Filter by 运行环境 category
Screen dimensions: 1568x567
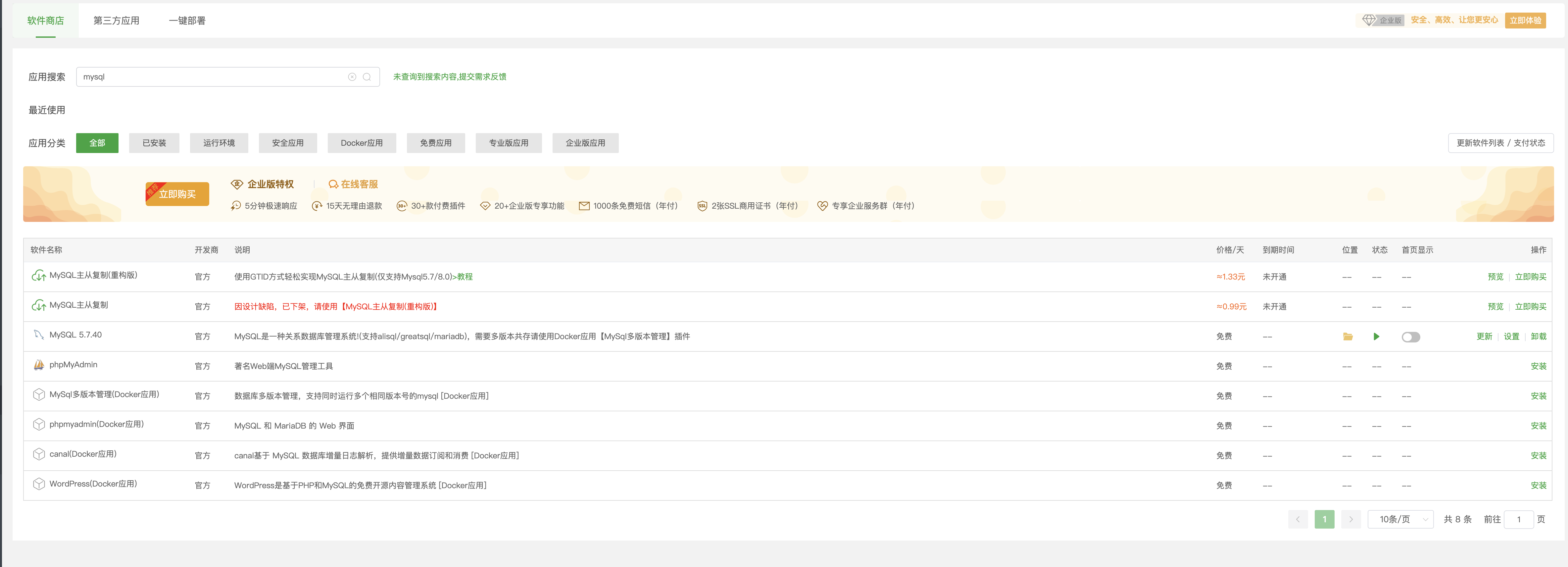(219, 143)
